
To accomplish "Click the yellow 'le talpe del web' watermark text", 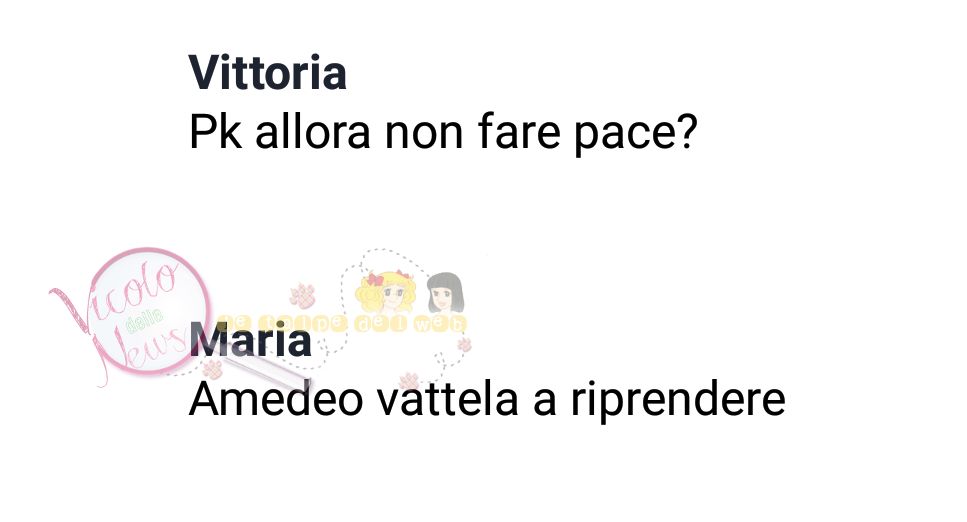I will tap(343, 323).
